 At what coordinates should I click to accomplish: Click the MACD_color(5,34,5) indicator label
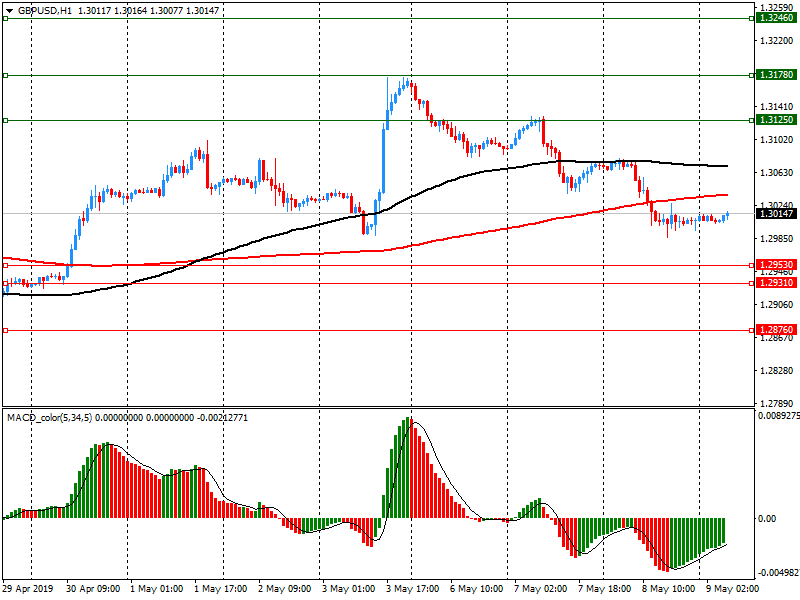[x=50, y=417]
